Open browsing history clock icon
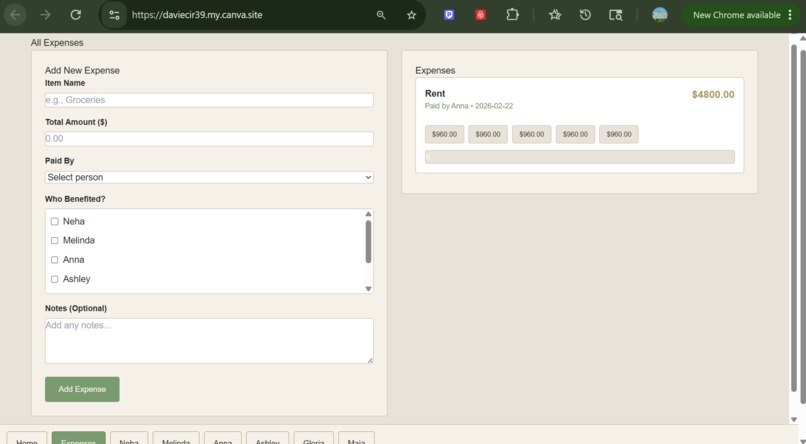The image size is (806, 444). (585, 15)
